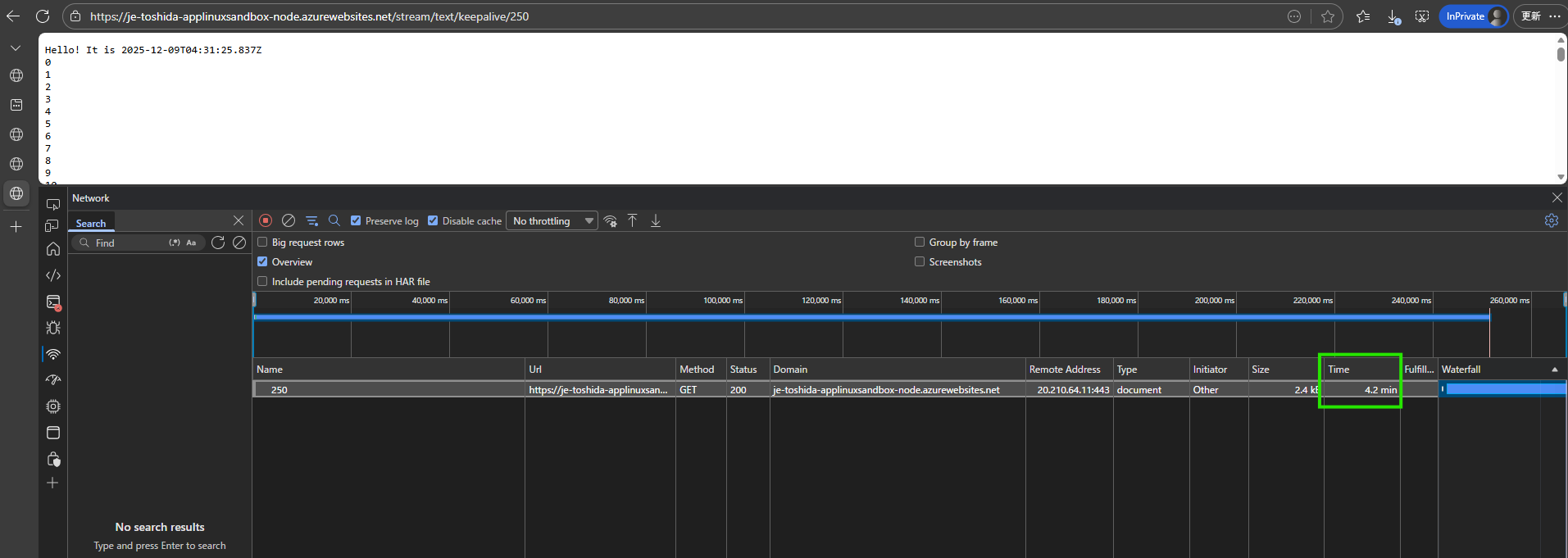This screenshot has width=1568, height=558.
Task: Open Network panel settings gear
Action: 1552,220
